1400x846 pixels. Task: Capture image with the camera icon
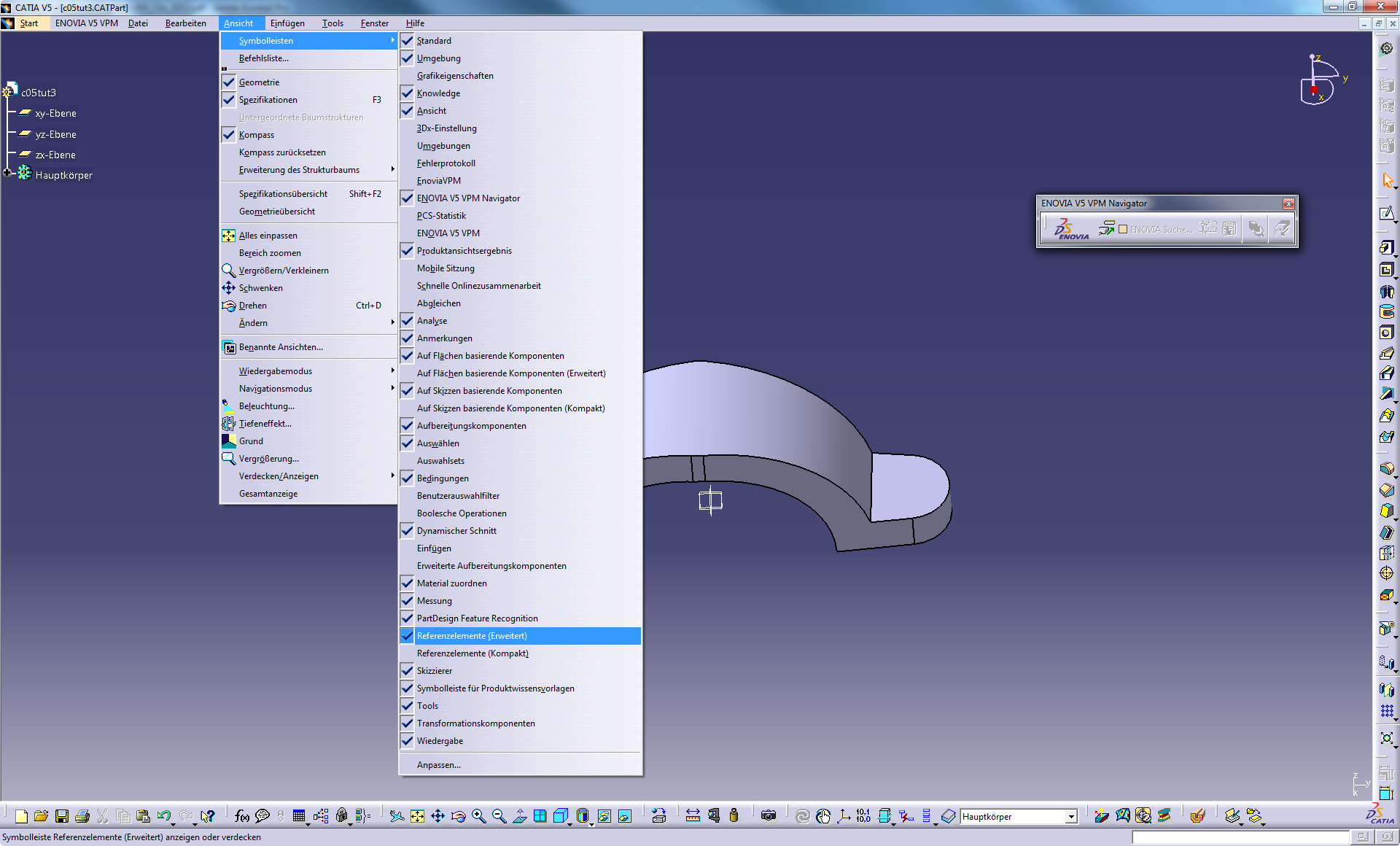(769, 816)
